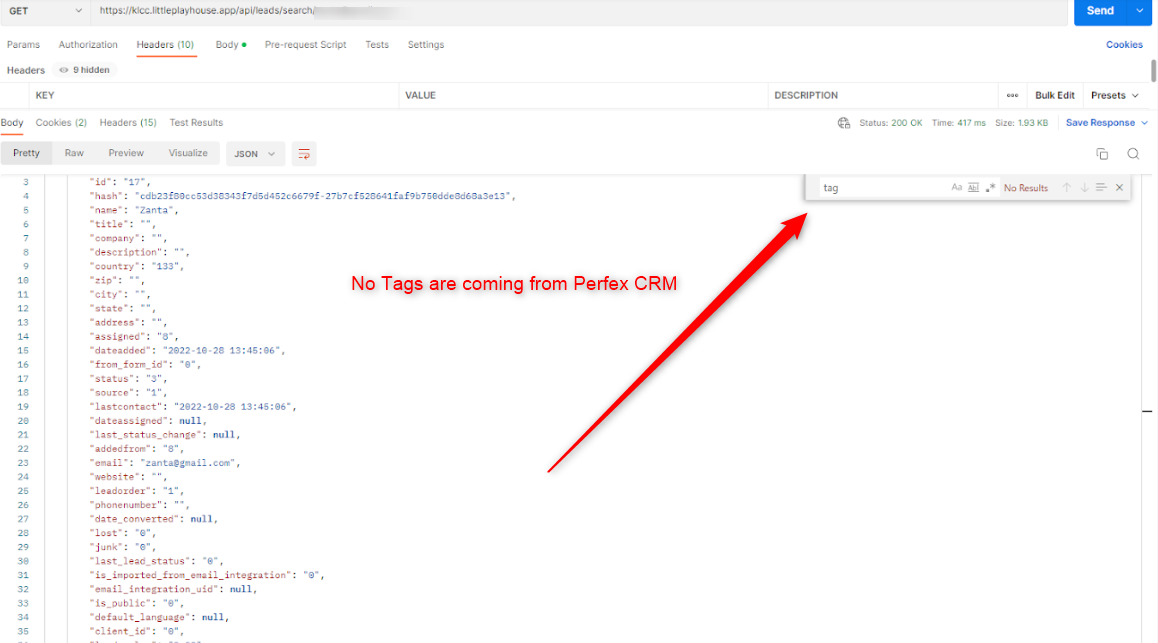Click the search field containing 'tag'
1158x643 pixels.
coord(883,188)
